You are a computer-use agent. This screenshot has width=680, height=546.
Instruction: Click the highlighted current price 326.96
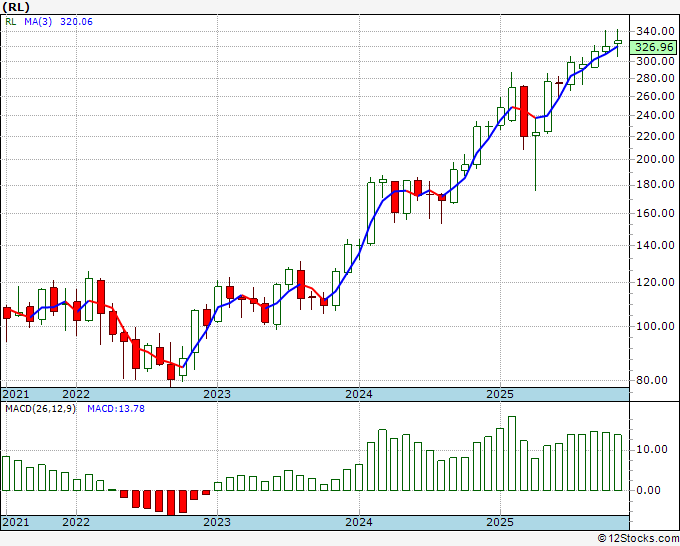pos(654,47)
